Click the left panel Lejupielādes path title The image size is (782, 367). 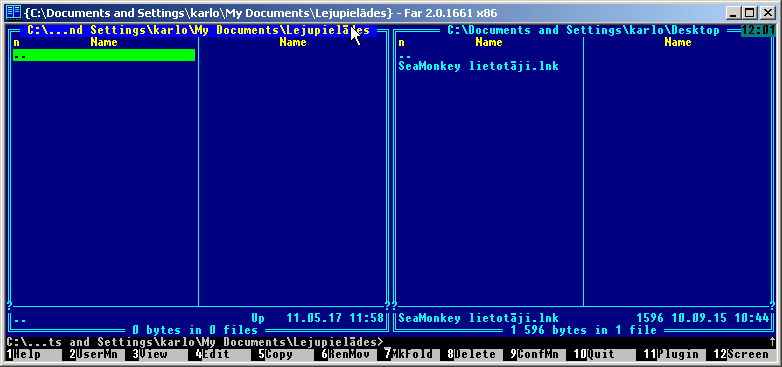click(x=198, y=30)
